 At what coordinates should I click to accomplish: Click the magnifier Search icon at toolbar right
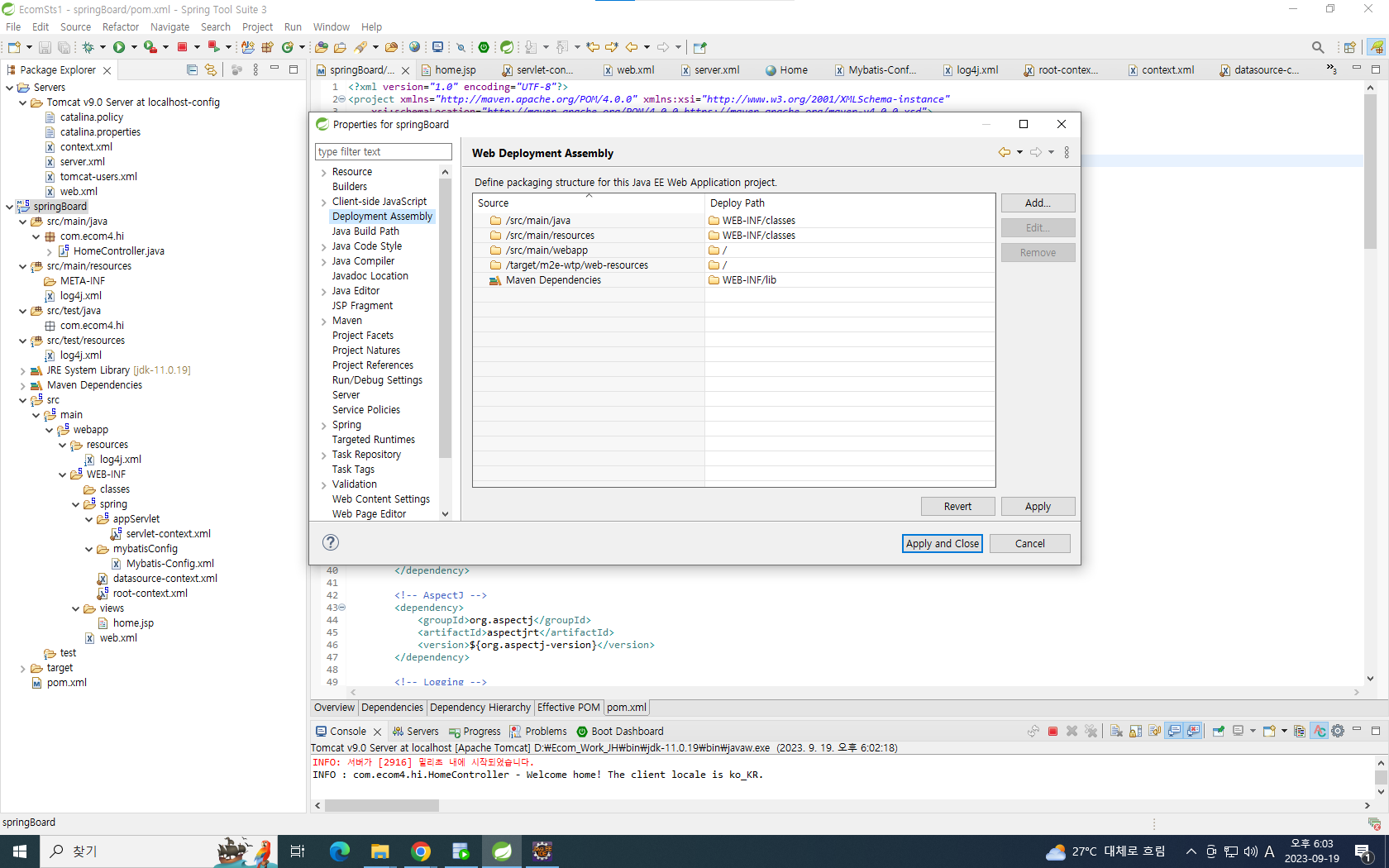[x=1318, y=47]
